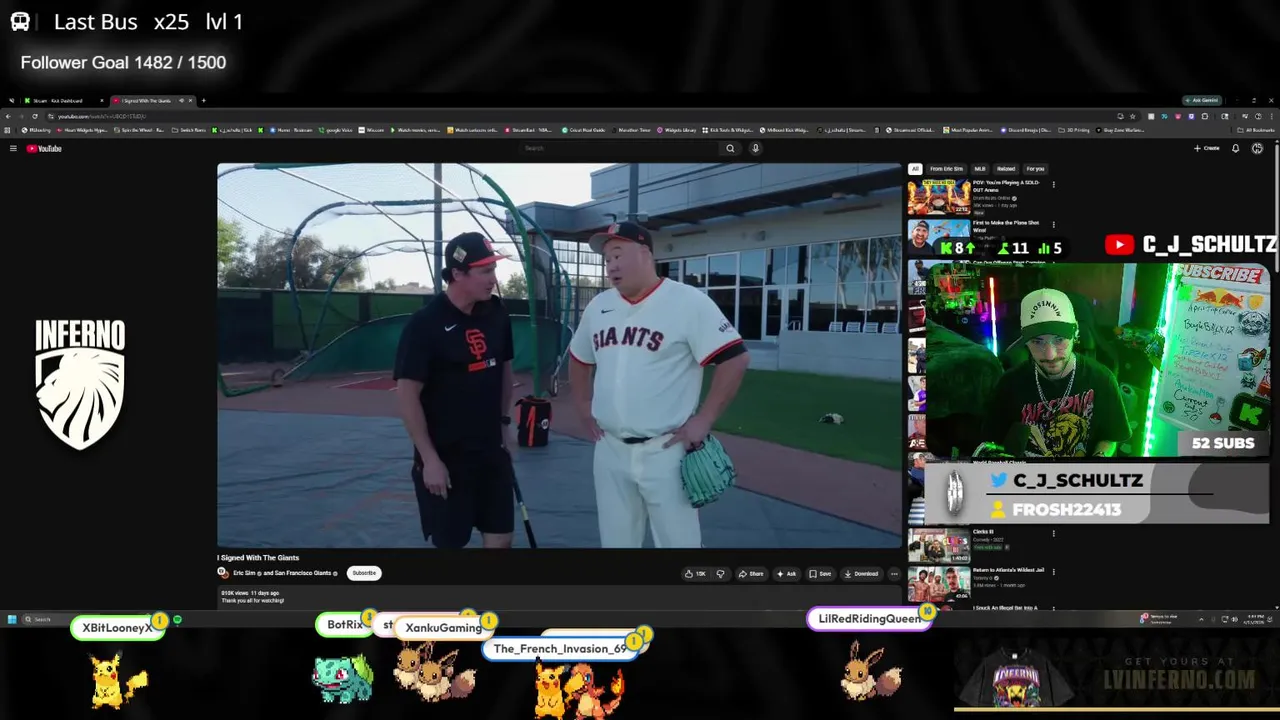This screenshot has width=1280, height=720.
Task: Select the I Signed With The Giants browser tab
Action: 148,100
